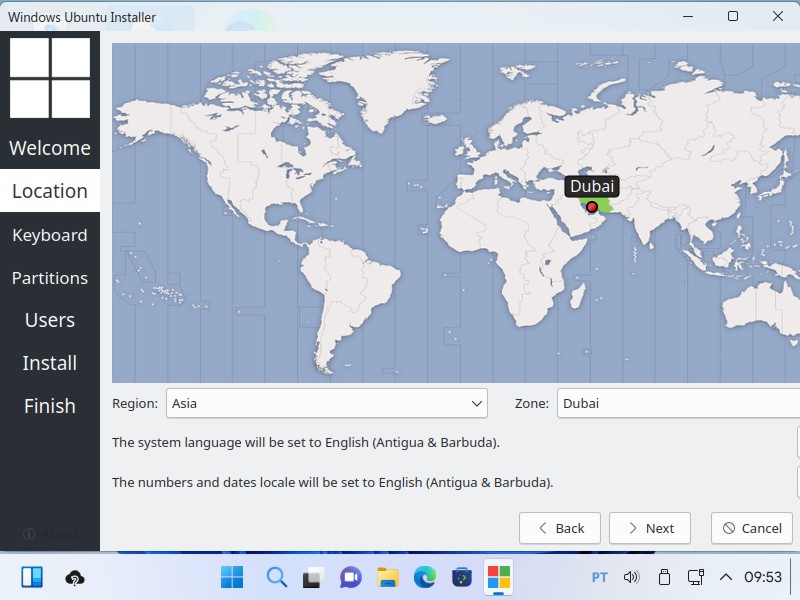
Task: Maximize the installer window
Action: 733,16
